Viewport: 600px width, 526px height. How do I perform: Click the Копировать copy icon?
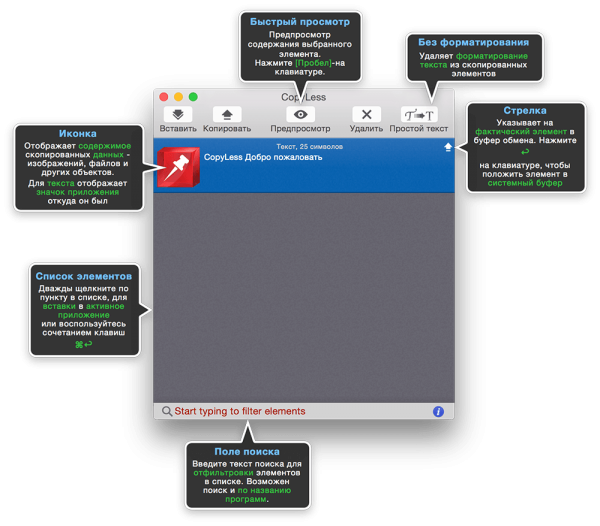227,114
